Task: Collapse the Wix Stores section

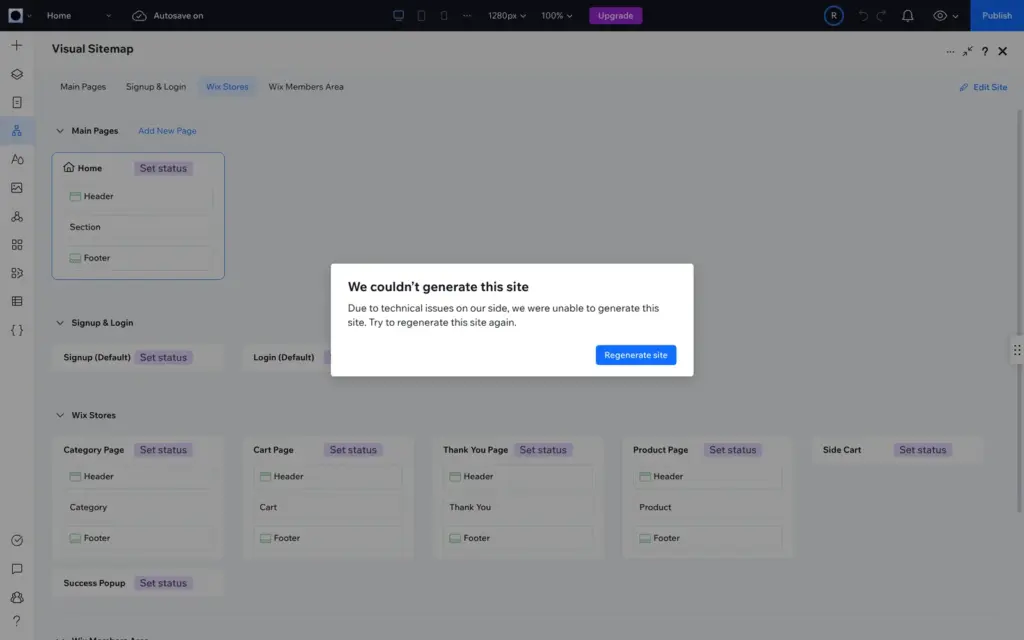Action: pos(60,415)
